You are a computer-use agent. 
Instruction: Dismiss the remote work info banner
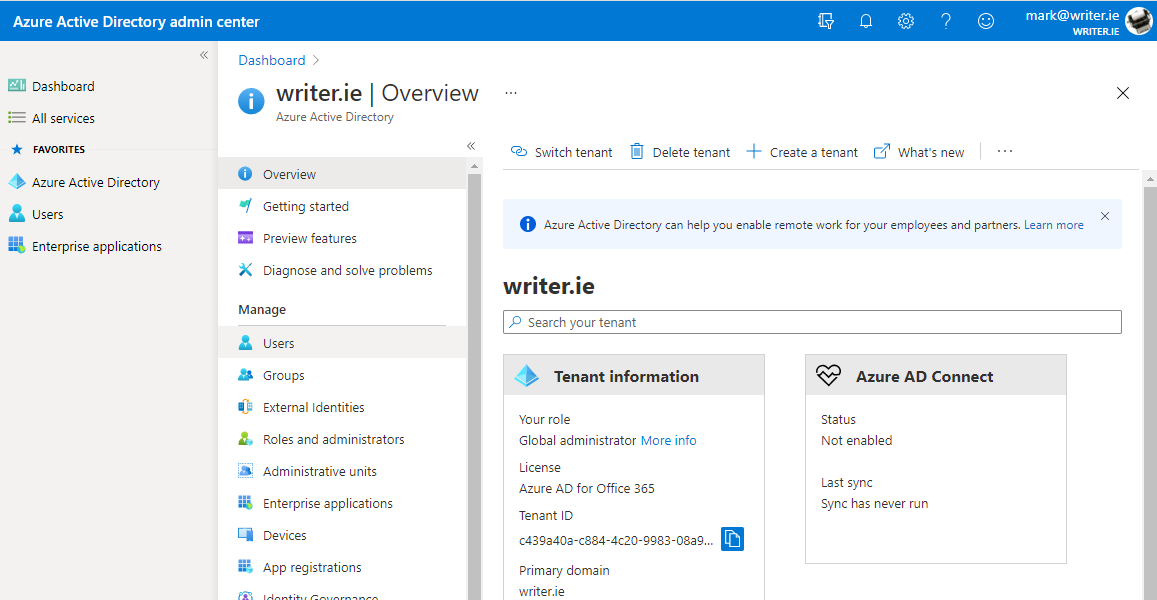(x=1105, y=216)
